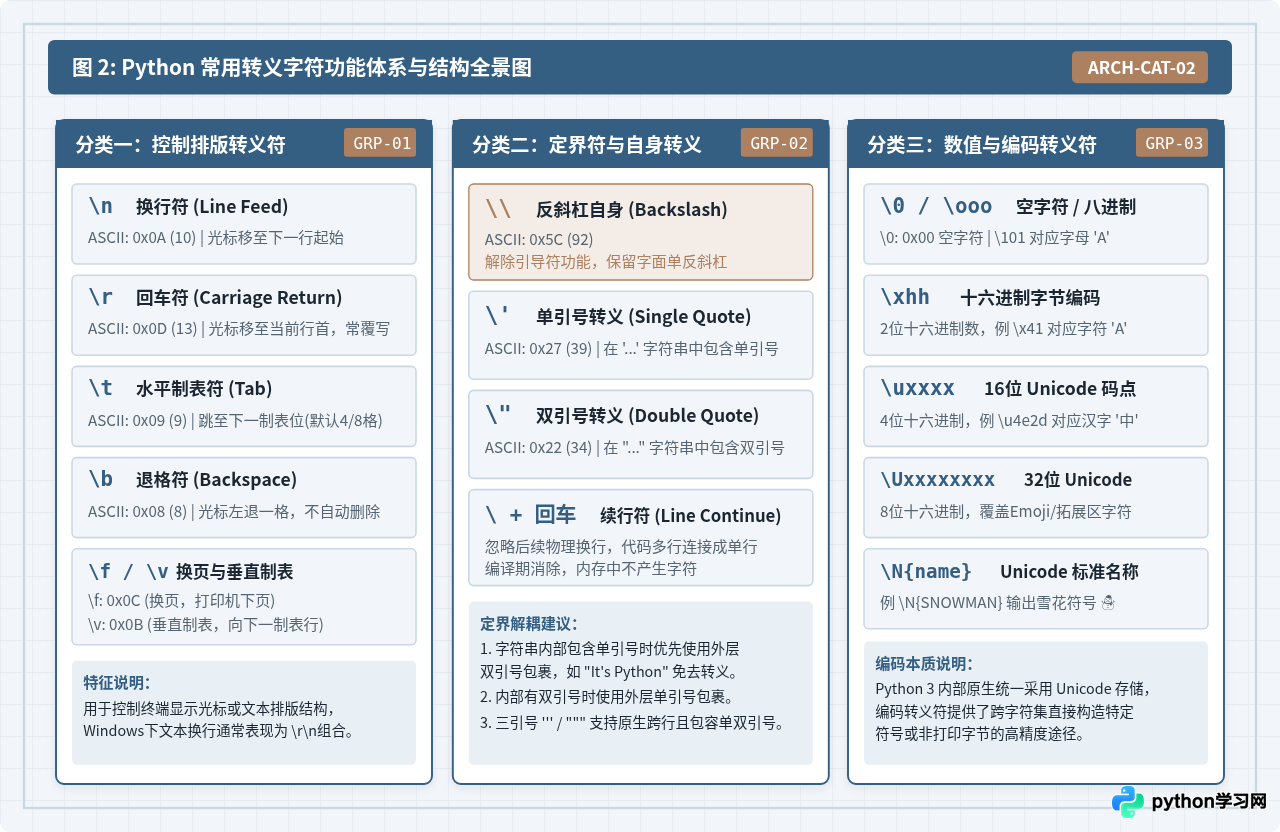This screenshot has width=1280, height=832.
Task: Click text 解除引导符功能，保留字面单反斜杠
Action: (606, 262)
